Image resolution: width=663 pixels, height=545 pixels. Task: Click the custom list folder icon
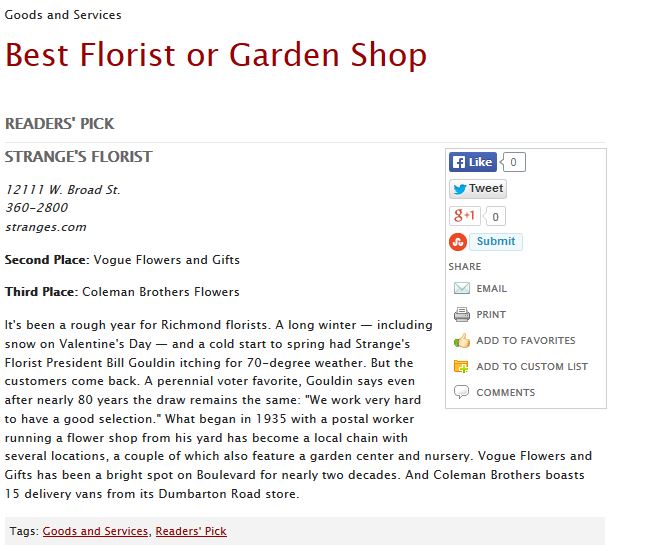[461, 366]
